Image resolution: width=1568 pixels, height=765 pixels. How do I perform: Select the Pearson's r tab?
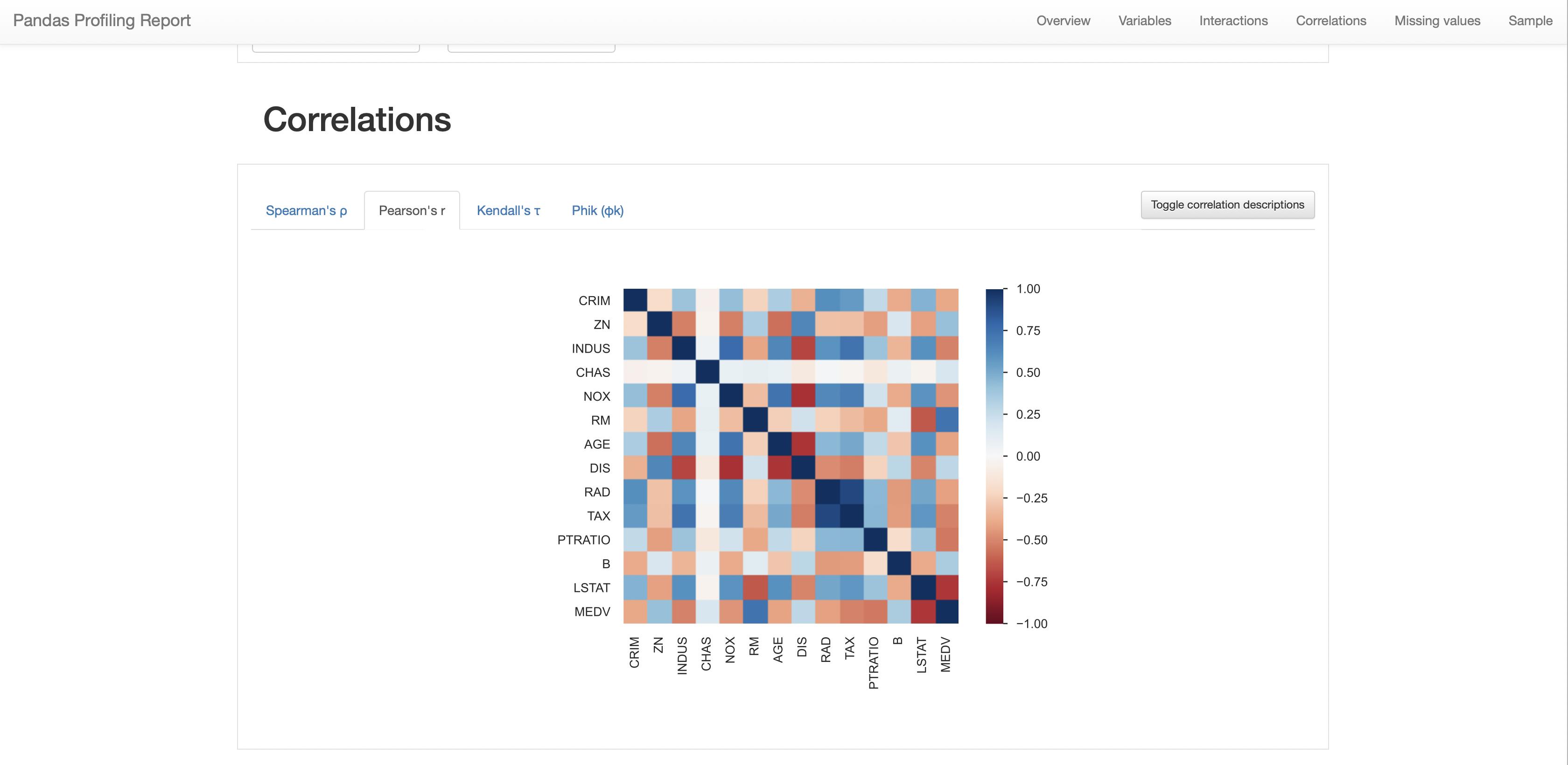point(412,210)
